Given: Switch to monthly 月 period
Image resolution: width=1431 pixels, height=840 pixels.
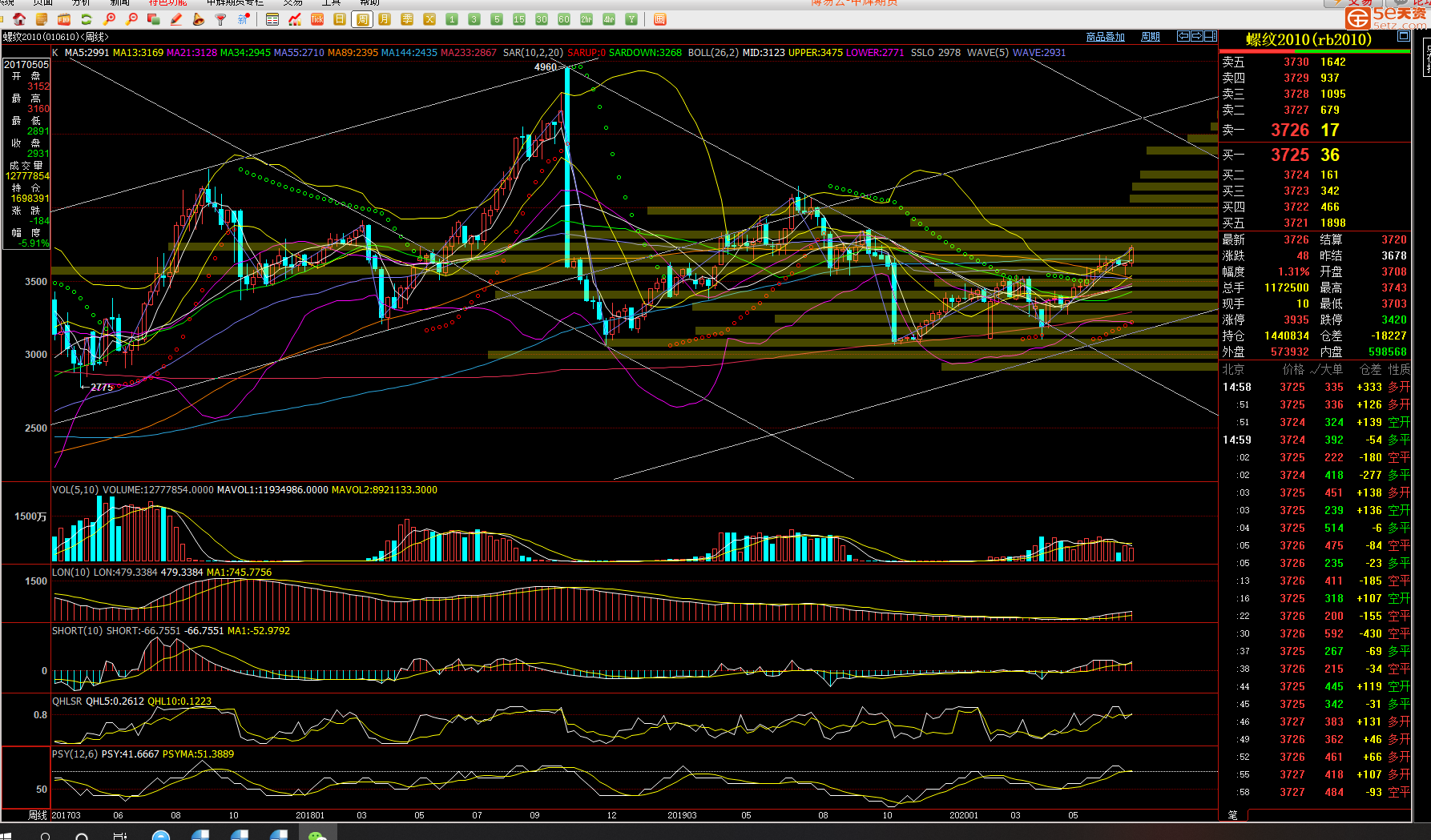Looking at the screenshot, I should (385, 19).
